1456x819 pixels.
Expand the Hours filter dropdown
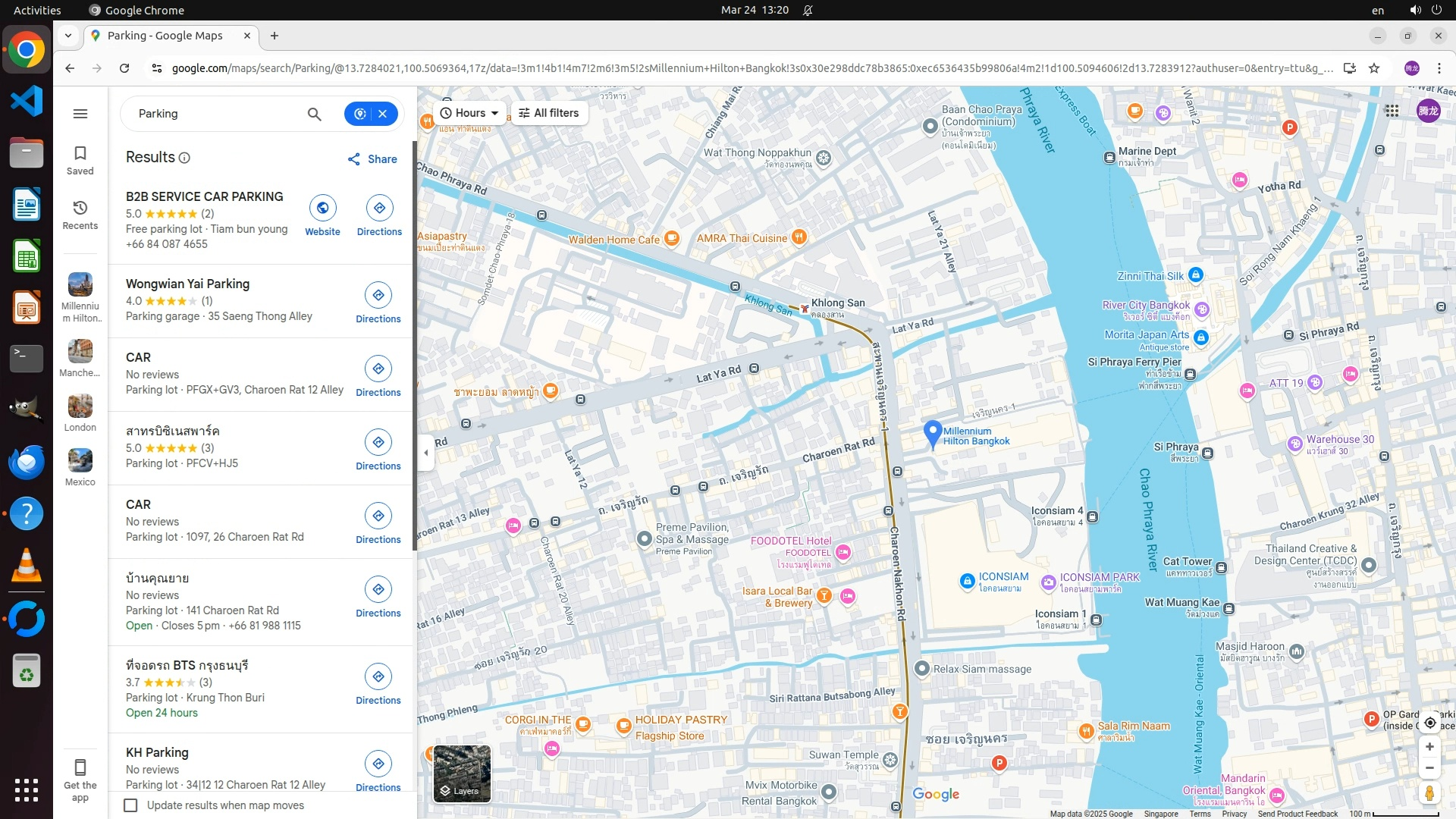coord(469,113)
